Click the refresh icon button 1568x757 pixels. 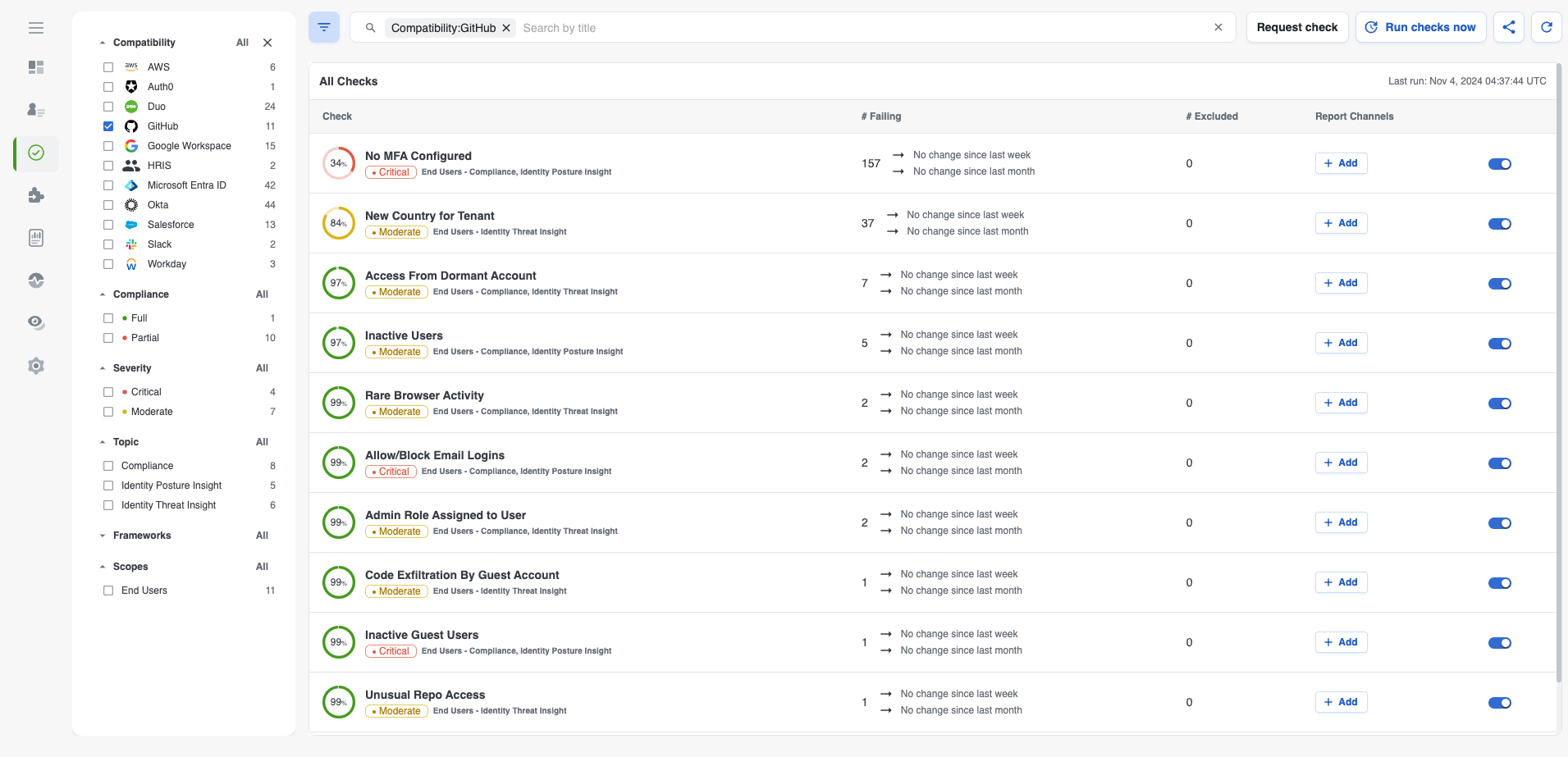point(1546,27)
